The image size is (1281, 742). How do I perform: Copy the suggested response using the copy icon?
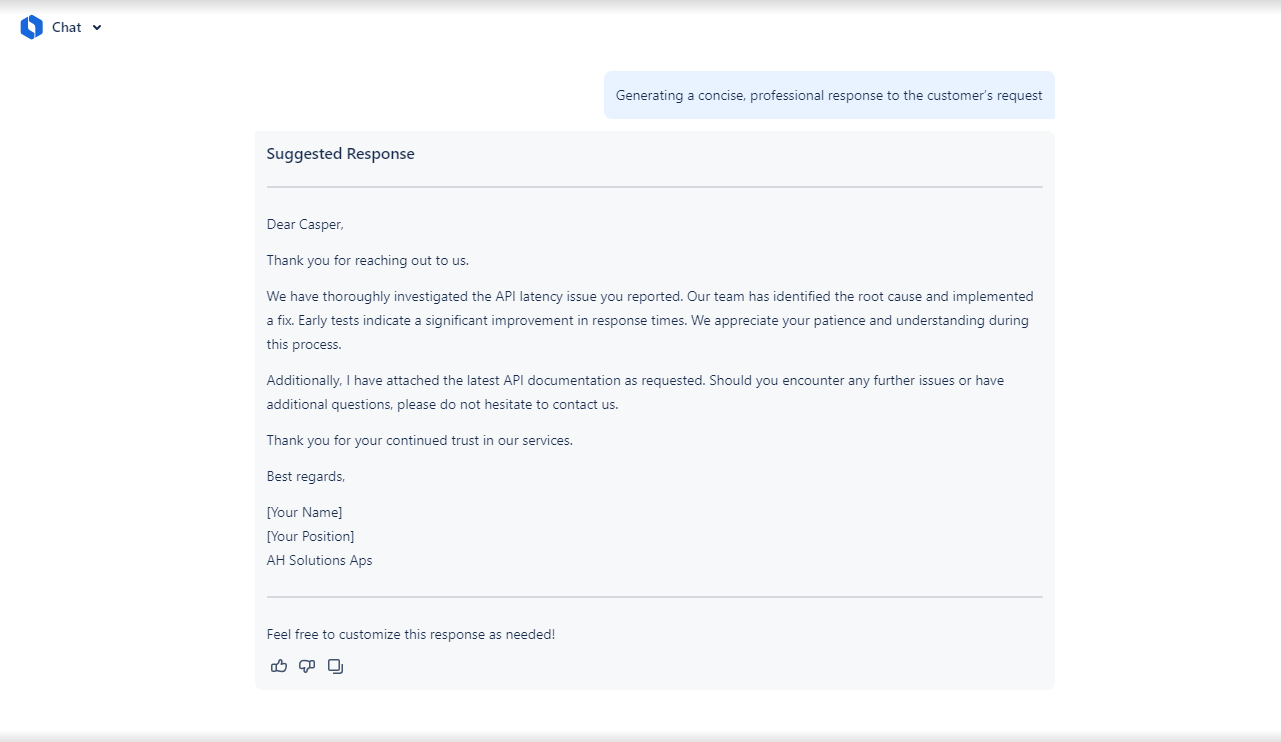tap(335, 666)
